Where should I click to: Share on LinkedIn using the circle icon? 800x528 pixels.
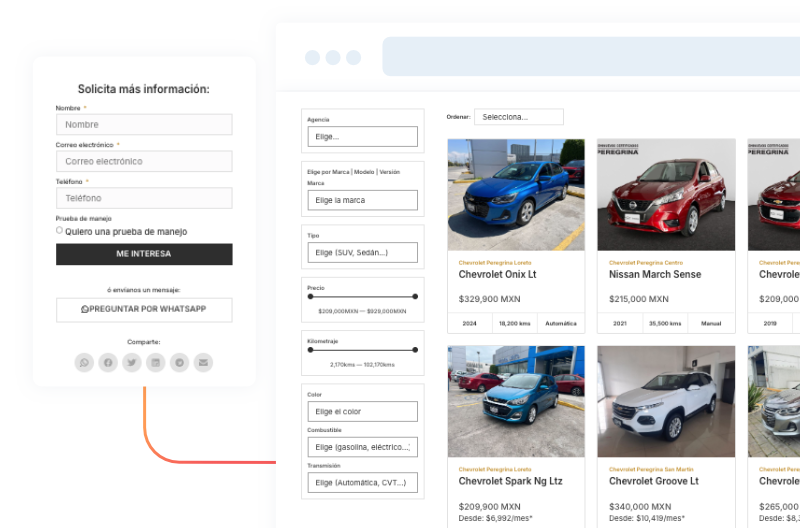[156, 363]
